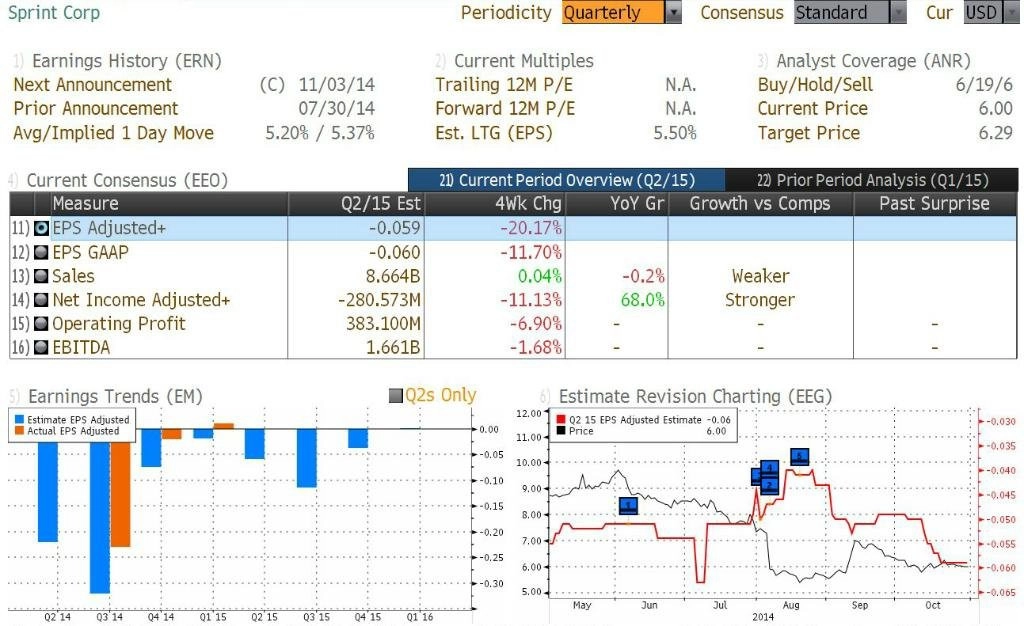Click Sales estimate 8.664B

pyautogui.click(x=392, y=276)
